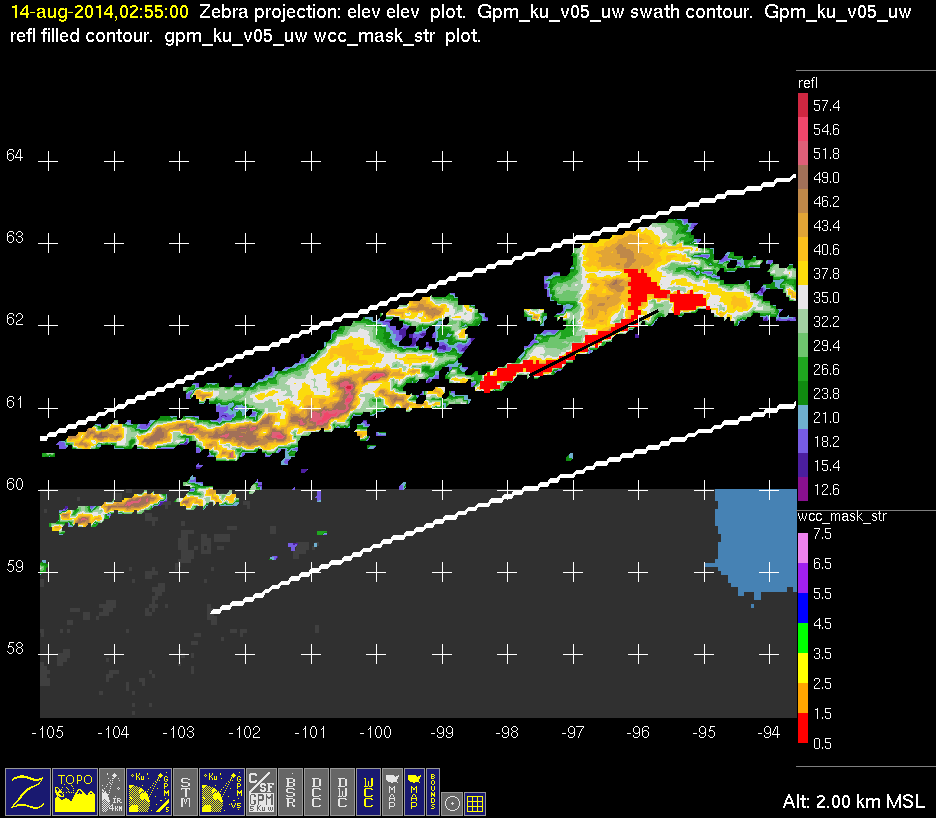936x818 pixels.
Task: Click the first Ku GPM radar icon
Action: [150, 791]
